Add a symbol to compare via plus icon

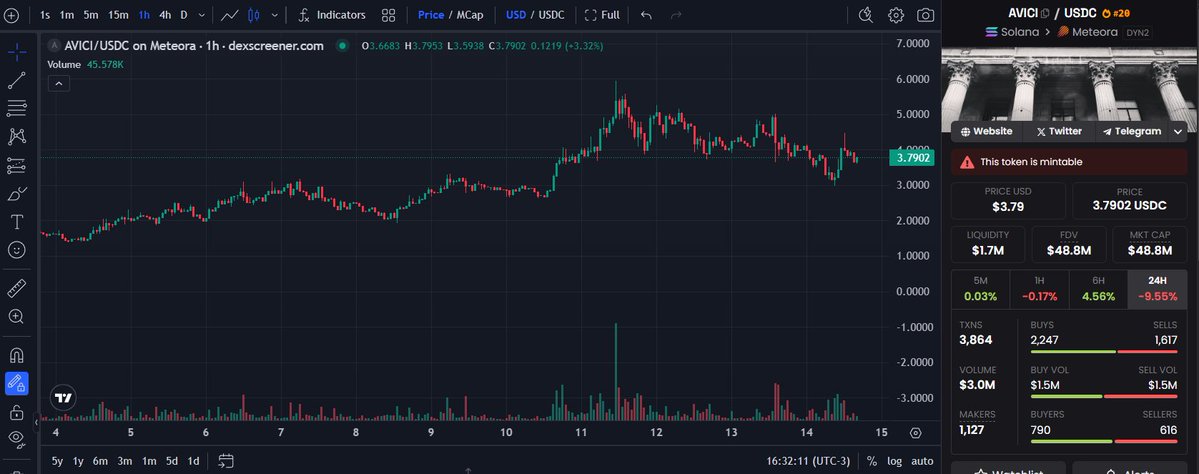pos(11,15)
